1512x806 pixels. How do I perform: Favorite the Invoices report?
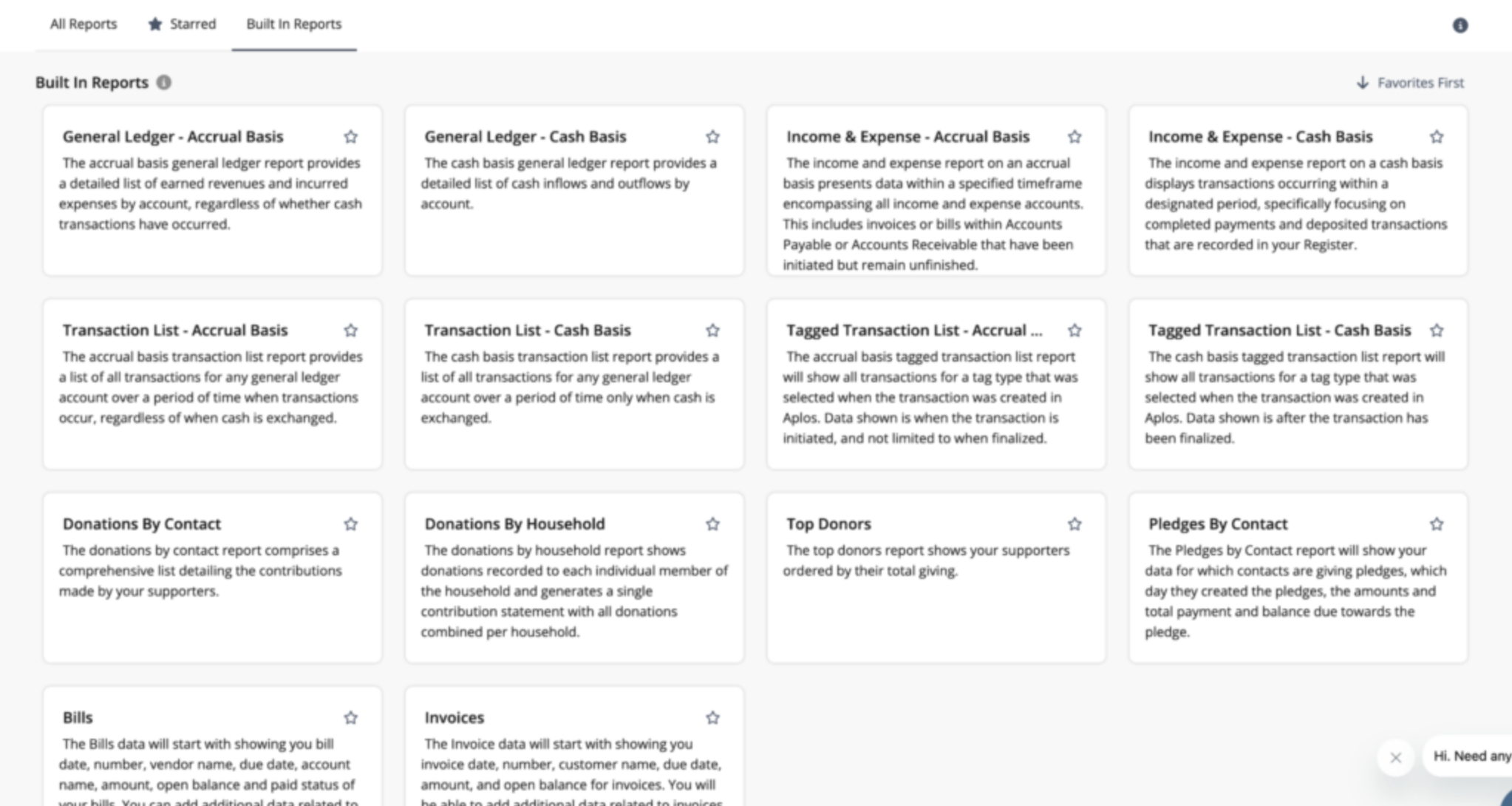(712, 718)
